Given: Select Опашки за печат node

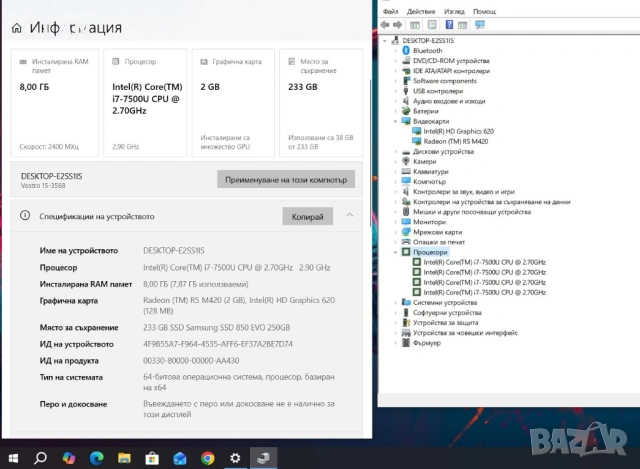Looking at the screenshot, I should tap(439, 242).
